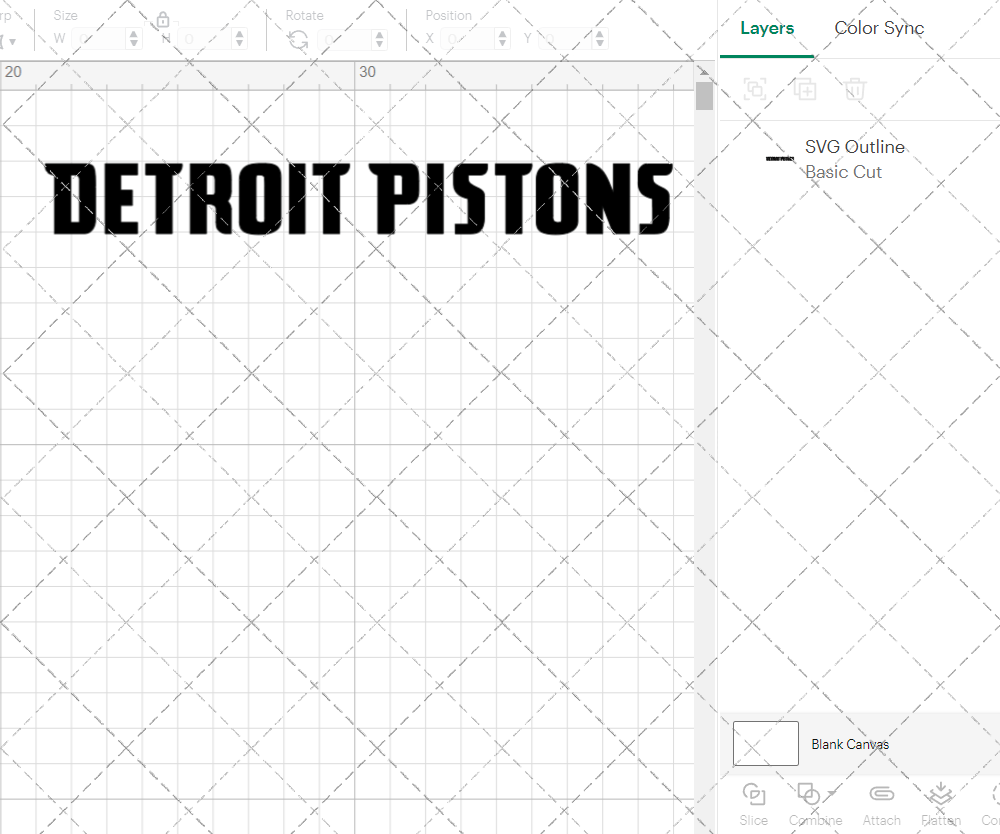The width and height of the screenshot is (1000, 834).
Task: Toggle the size aspect ratio lock
Action: click(162, 20)
